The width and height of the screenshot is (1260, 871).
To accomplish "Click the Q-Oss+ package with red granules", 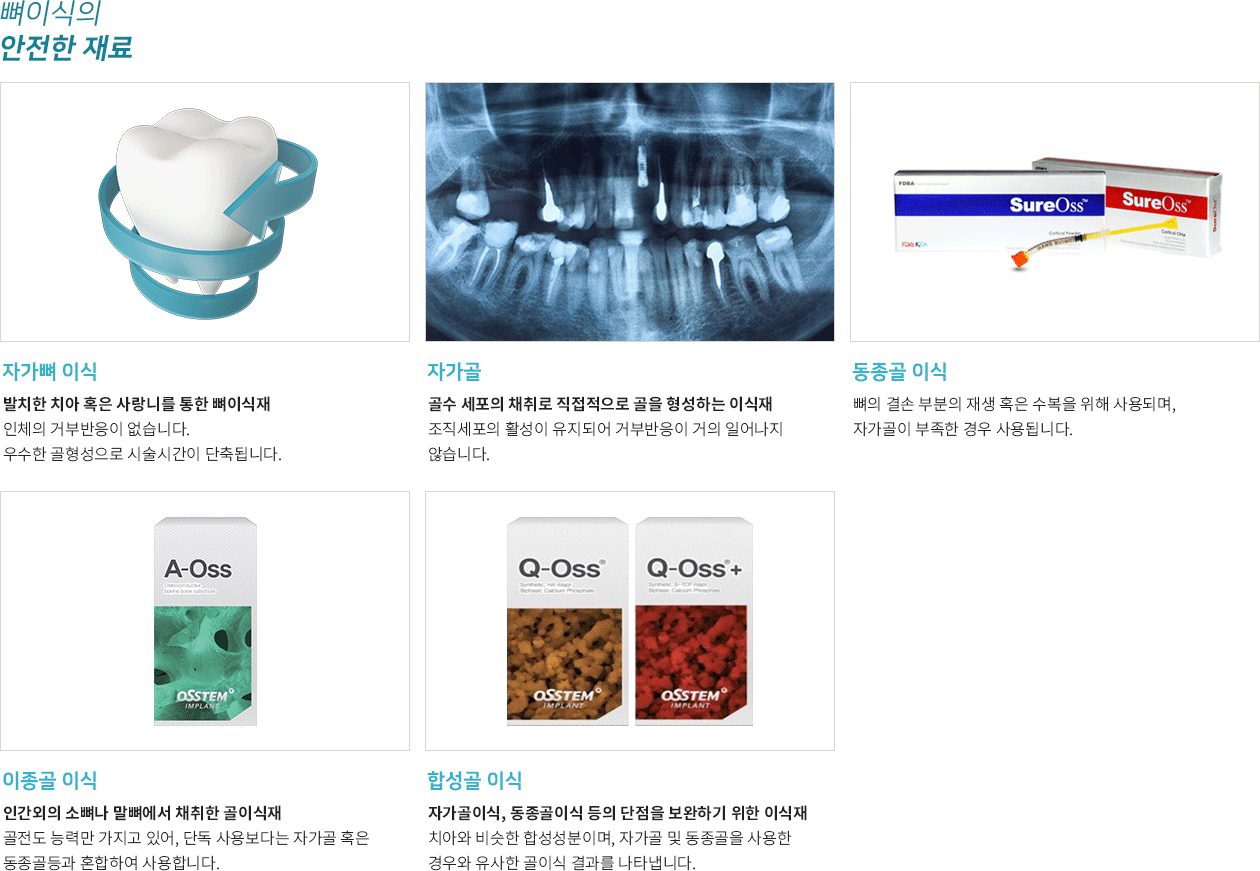I will 693,621.
